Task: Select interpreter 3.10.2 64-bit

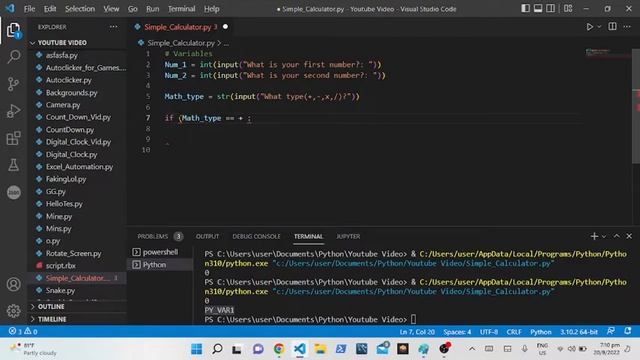Action: tap(578, 332)
